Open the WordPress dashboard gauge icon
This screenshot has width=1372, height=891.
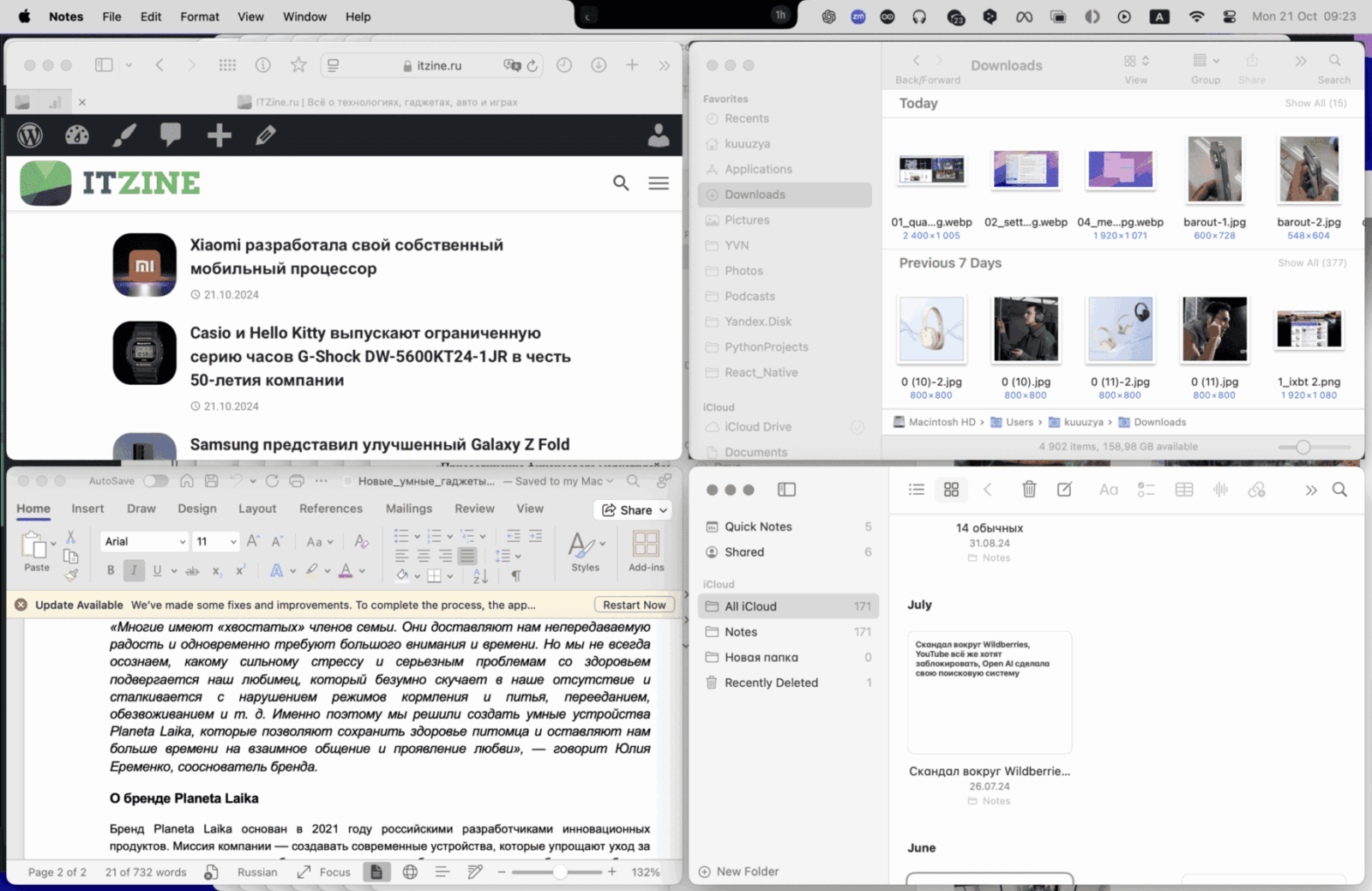coord(77,135)
